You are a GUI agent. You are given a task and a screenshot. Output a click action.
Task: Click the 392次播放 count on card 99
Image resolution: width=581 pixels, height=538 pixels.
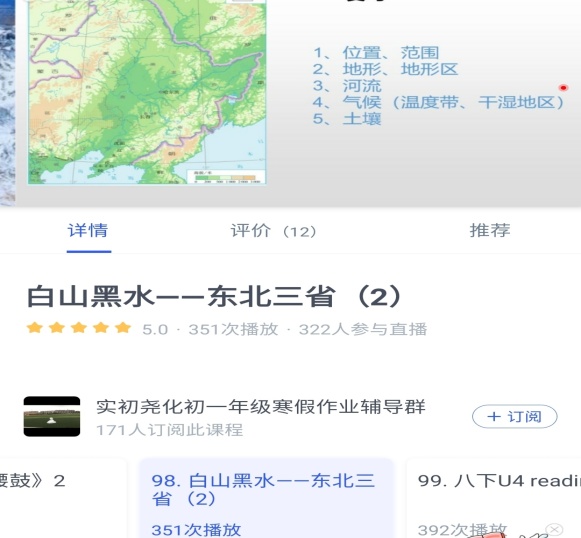pyautogui.click(x=462, y=530)
